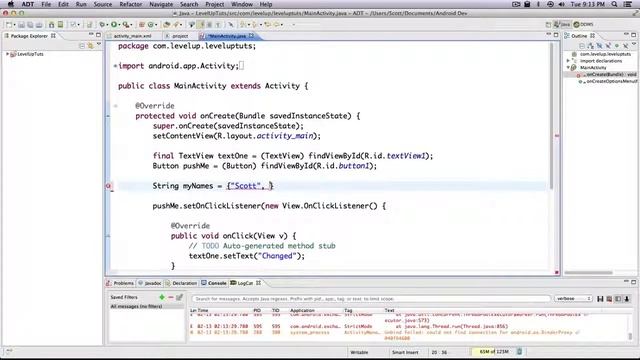Run garbage collector trash icon in status bar
The image size is (640, 360).
click(x=519, y=351)
